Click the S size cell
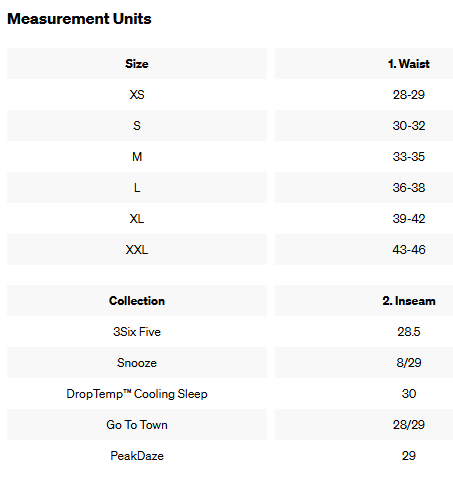Image resolution: width=453 pixels, height=477 pixels. pos(137,126)
